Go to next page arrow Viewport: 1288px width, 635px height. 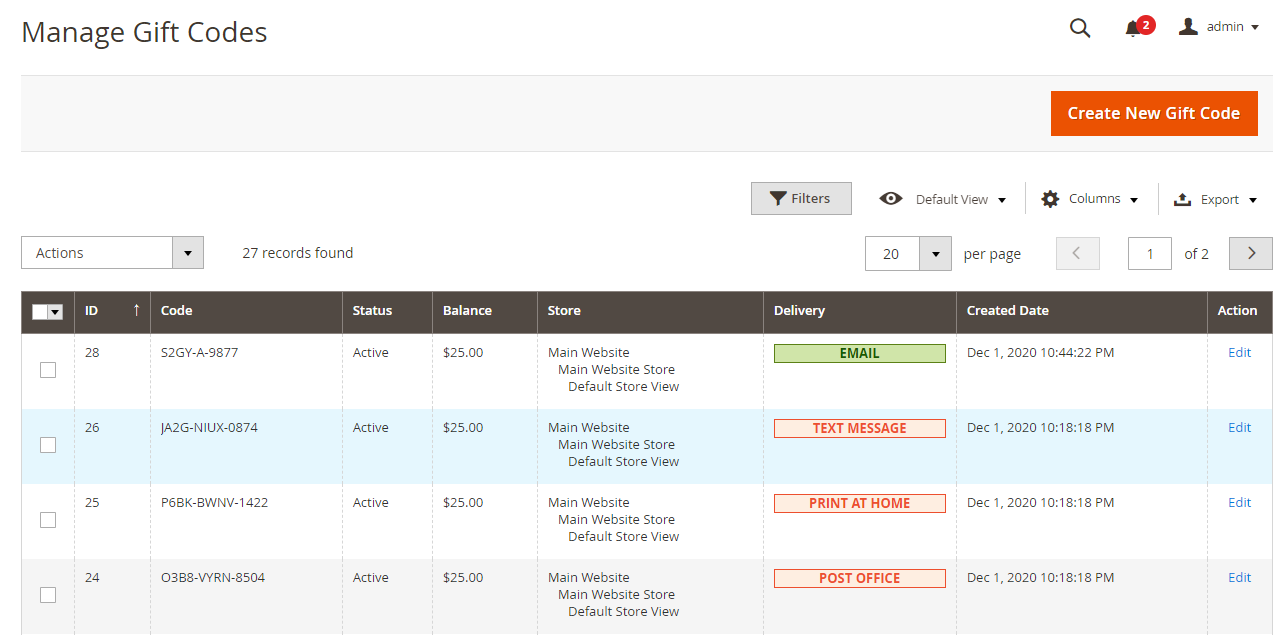tap(1250, 254)
